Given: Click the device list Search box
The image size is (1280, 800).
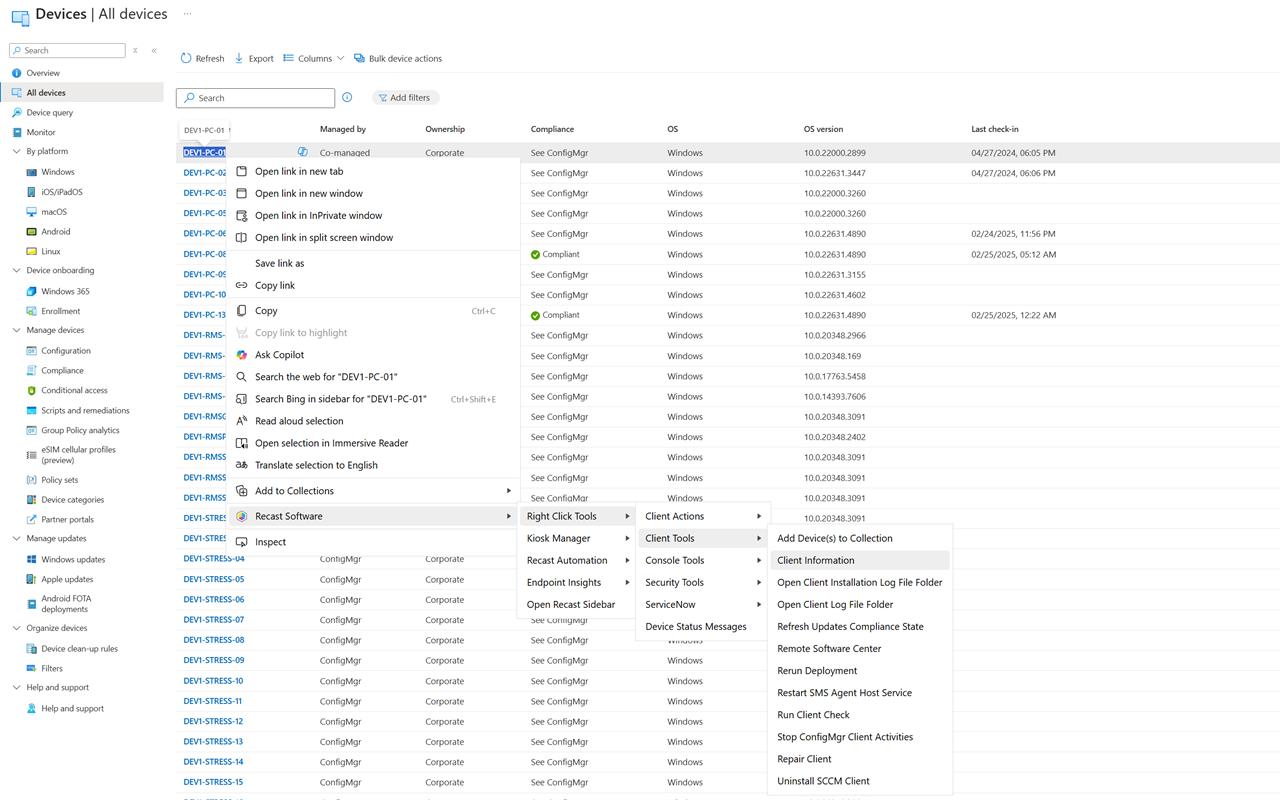Looking at the screenshot, I should [x=255, y=98].
